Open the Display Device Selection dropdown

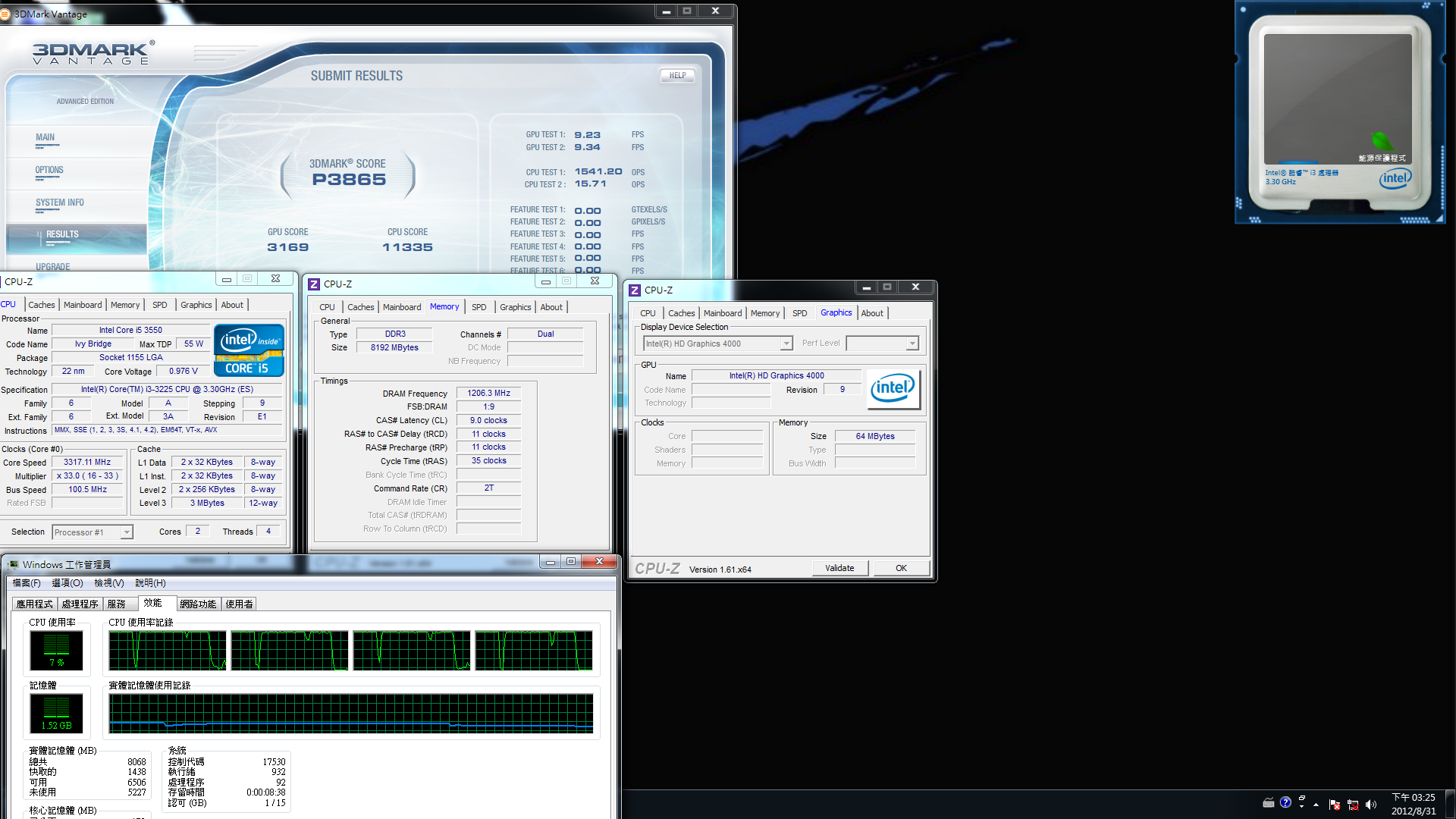pos(786,344)
